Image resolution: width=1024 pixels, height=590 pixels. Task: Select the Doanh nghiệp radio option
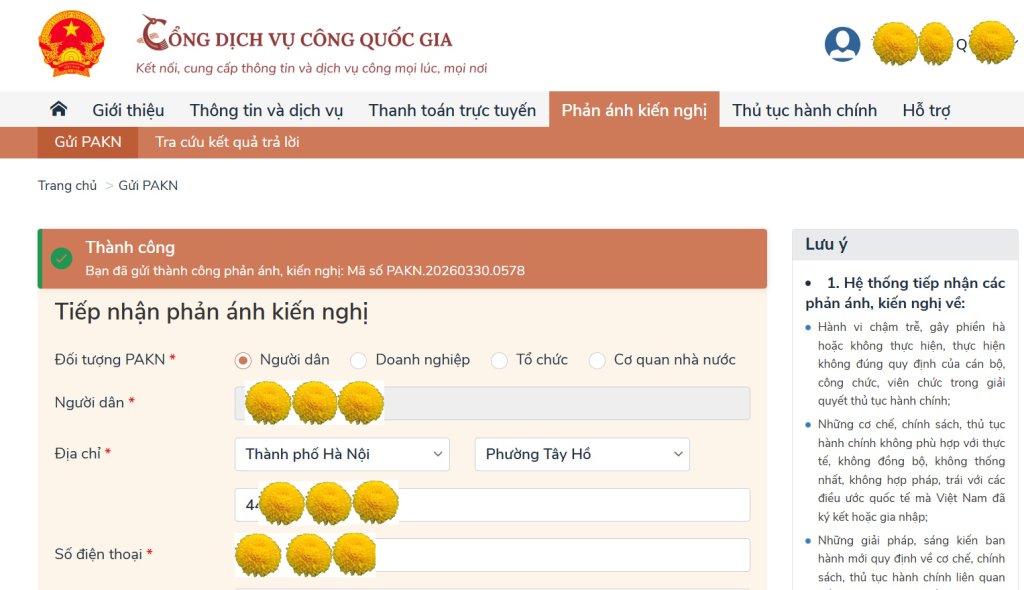(359, 360)
